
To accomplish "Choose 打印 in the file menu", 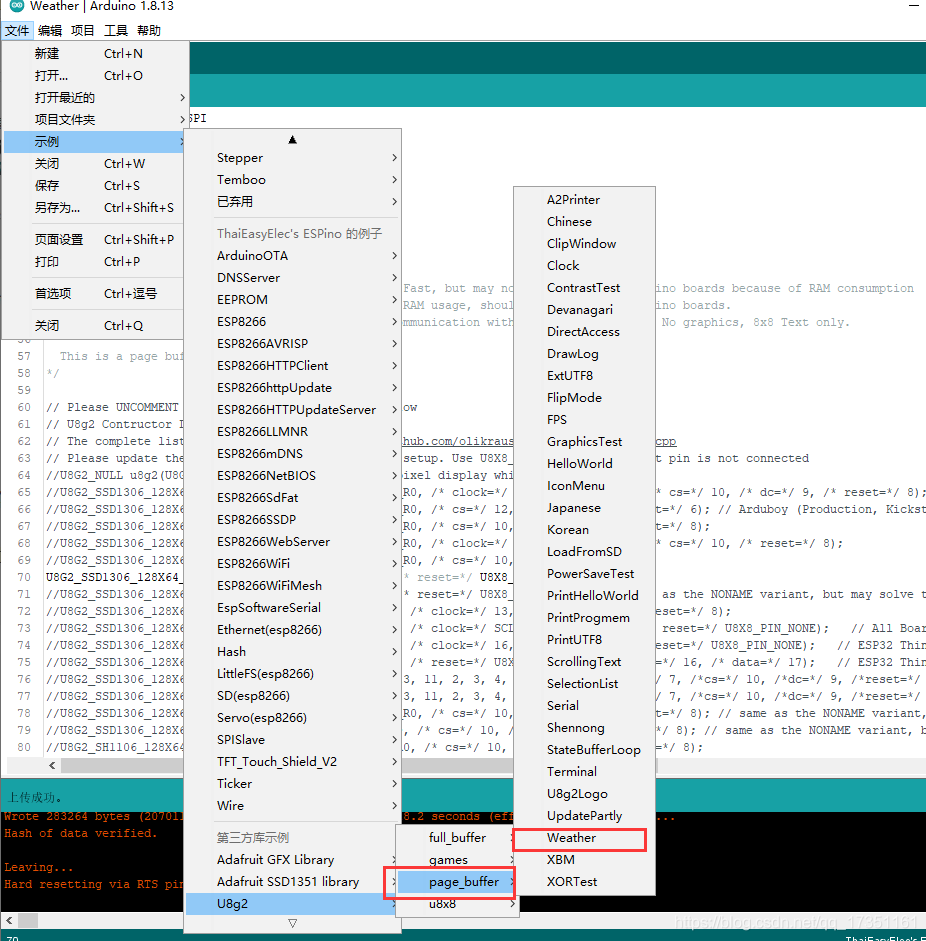I will 93,262.
